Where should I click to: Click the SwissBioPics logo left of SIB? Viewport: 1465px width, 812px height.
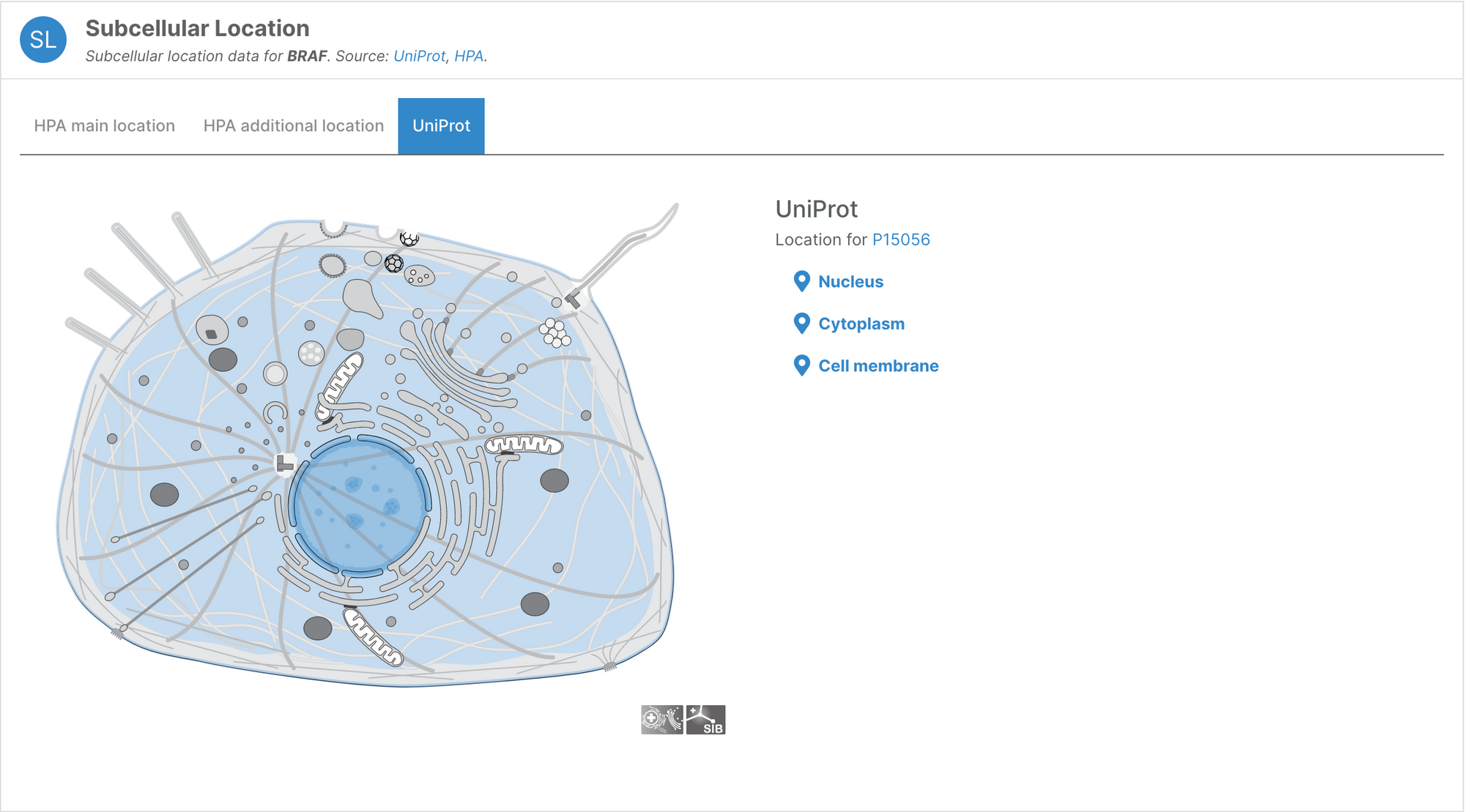pos(661,720)
